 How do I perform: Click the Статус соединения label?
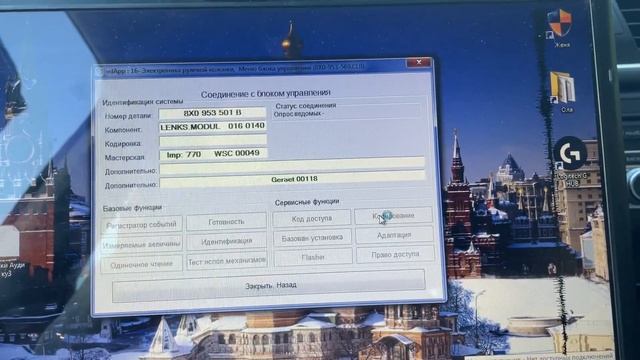[x=306, y=106]
